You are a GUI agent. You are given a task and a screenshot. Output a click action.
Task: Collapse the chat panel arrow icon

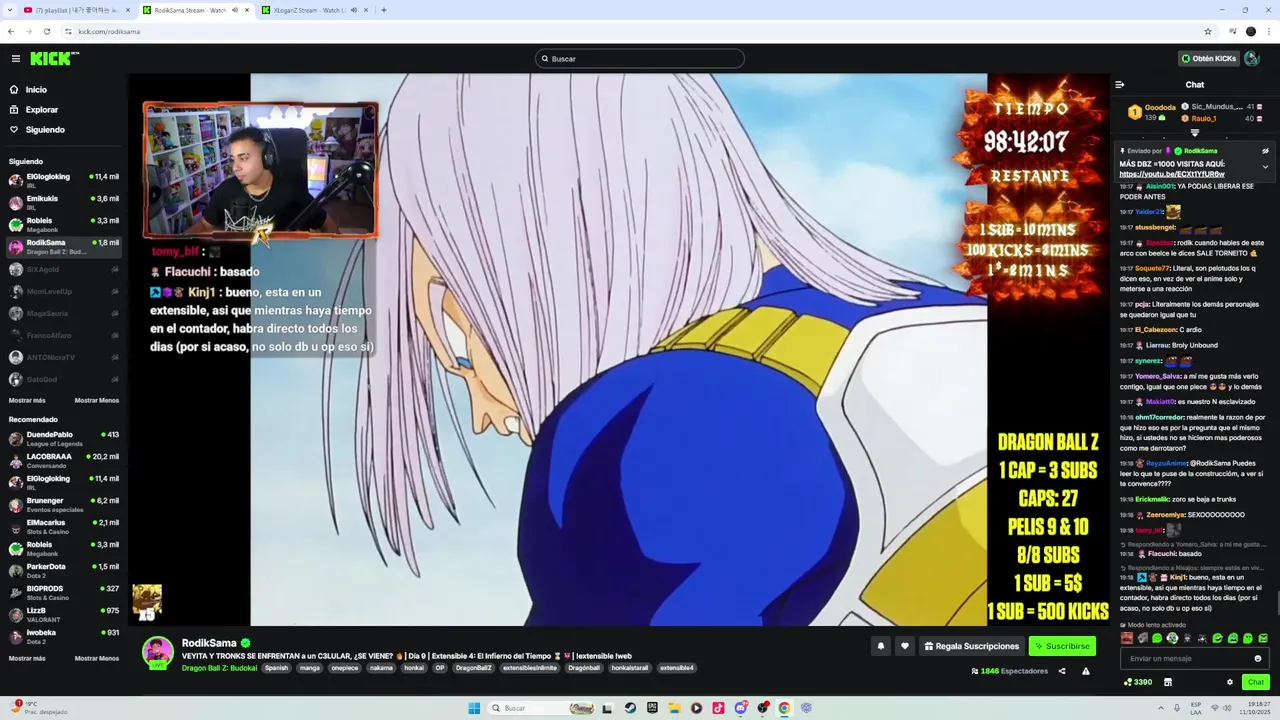[x=1120, y=85]
